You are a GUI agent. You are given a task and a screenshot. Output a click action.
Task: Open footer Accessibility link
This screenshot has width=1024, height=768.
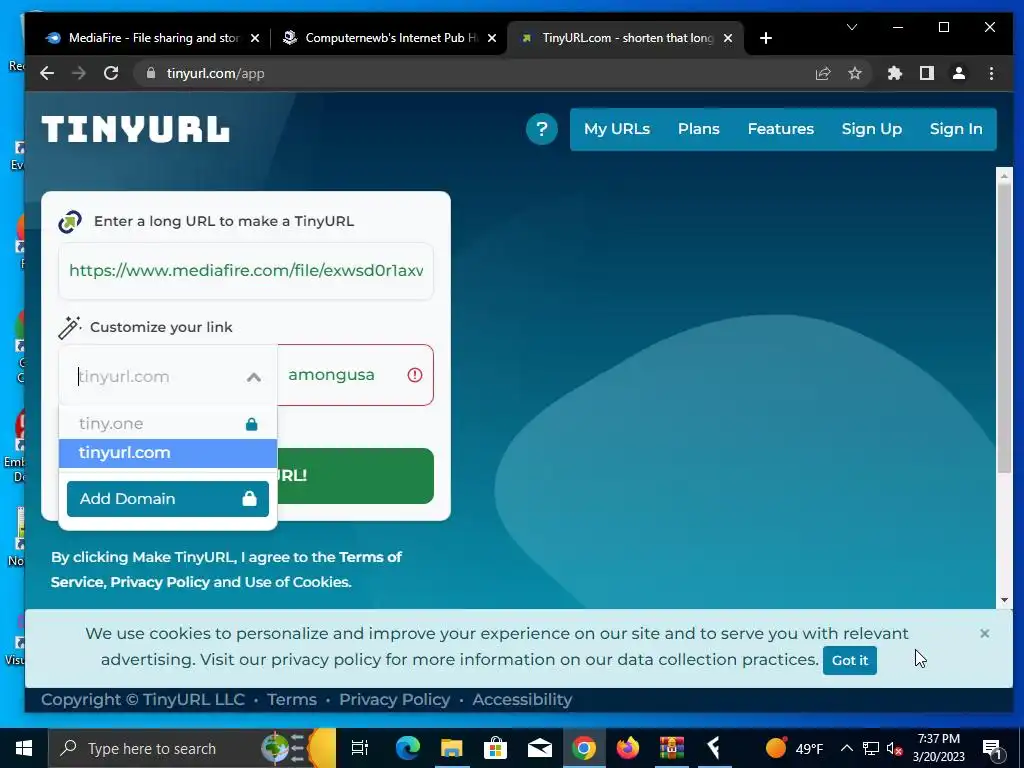pyautogui.click(x=522, y=699)
